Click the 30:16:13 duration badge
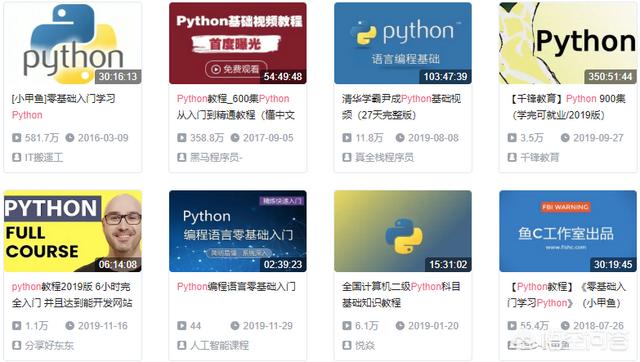Screen dimensions: 640x362 coord(118,76)
